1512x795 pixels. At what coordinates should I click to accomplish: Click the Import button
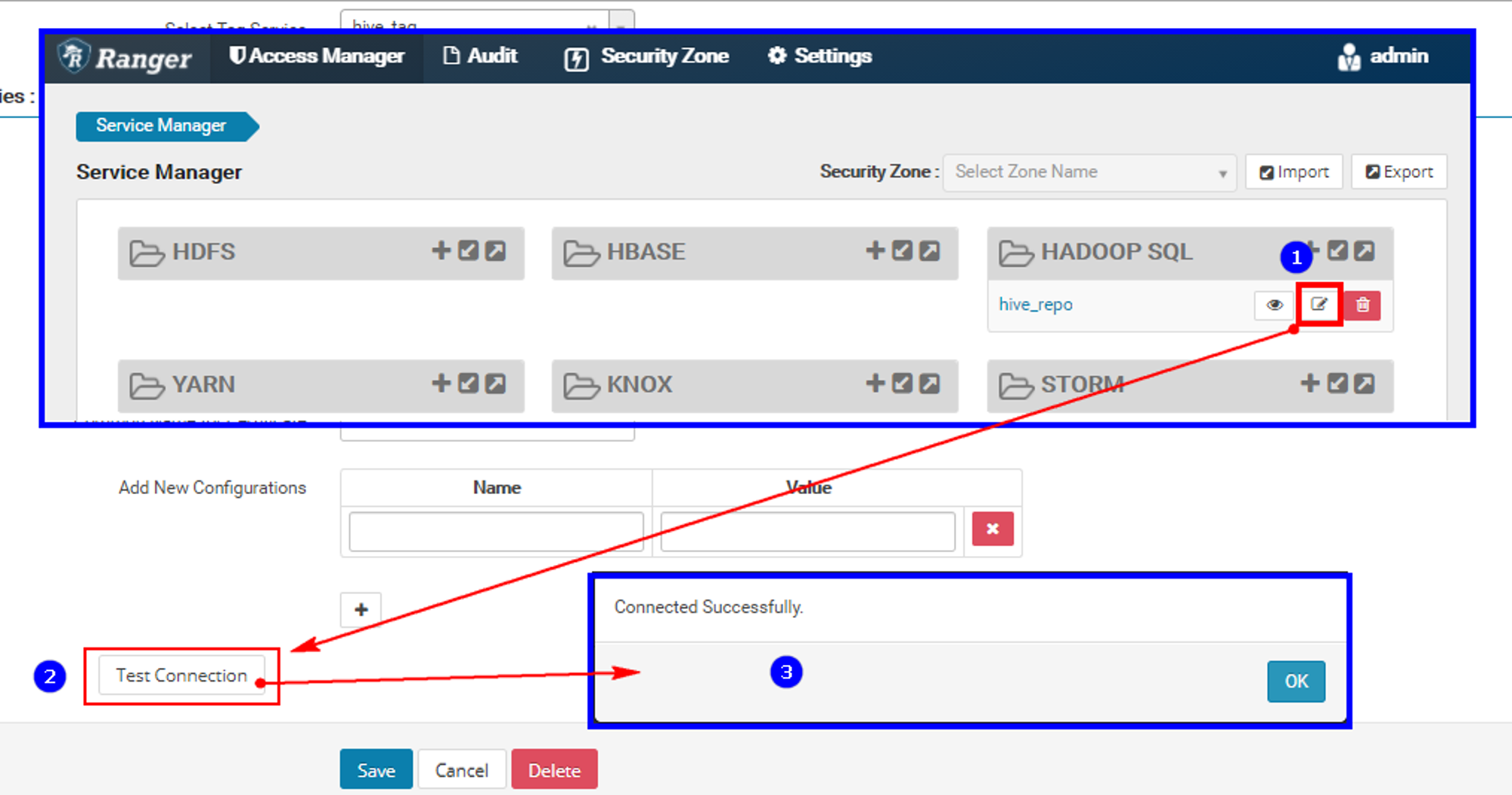[1294, 172]
